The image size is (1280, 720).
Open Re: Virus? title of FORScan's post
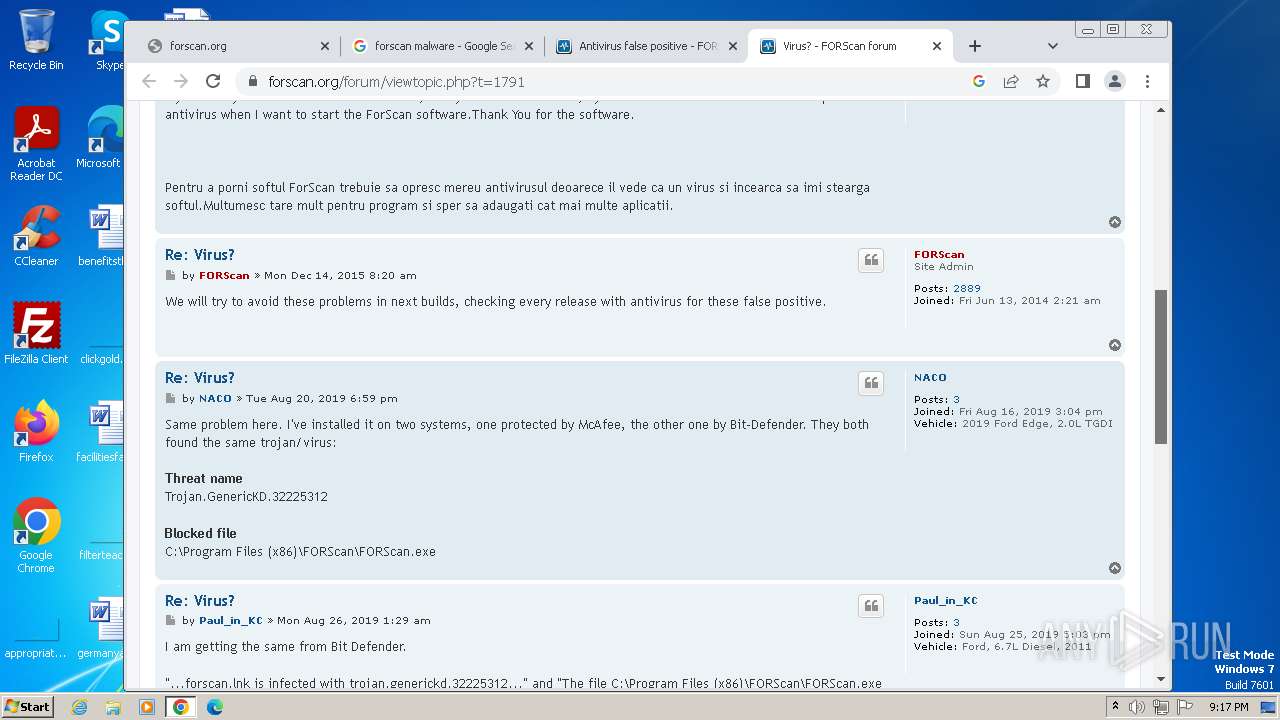point(200,255)
